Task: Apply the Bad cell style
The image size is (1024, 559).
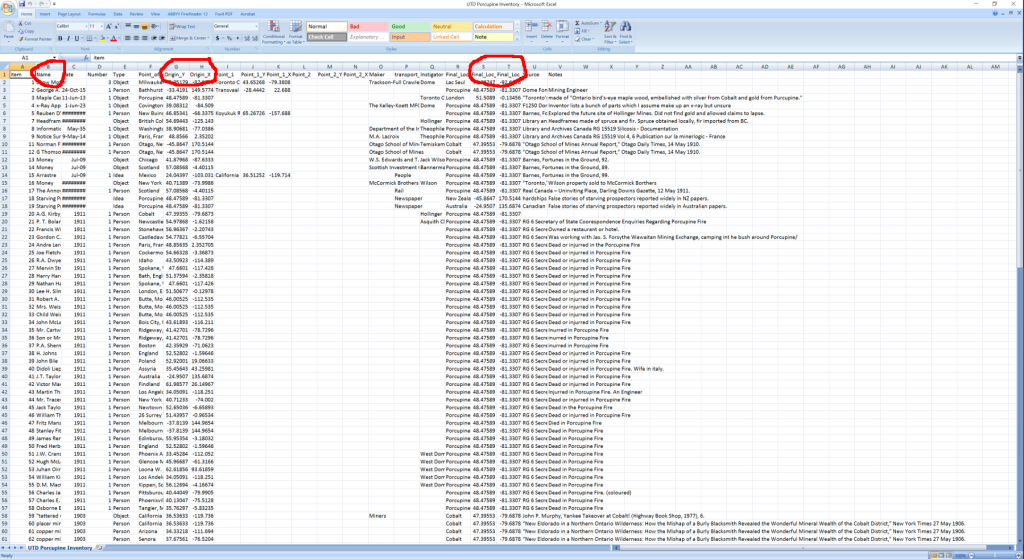Action: tap(368, 27)
